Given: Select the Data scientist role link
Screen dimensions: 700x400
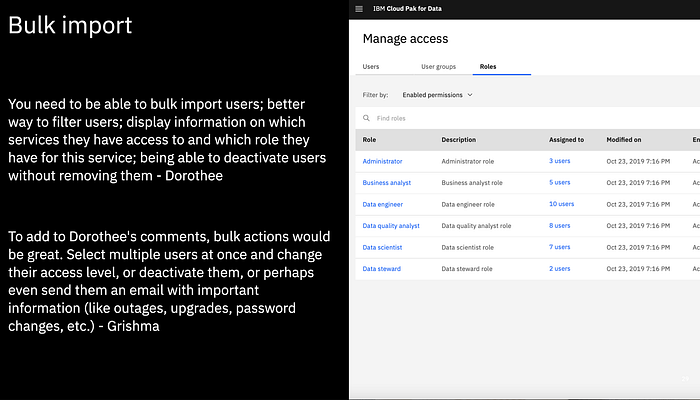Looking at the screenshot, I should point(382,247).
